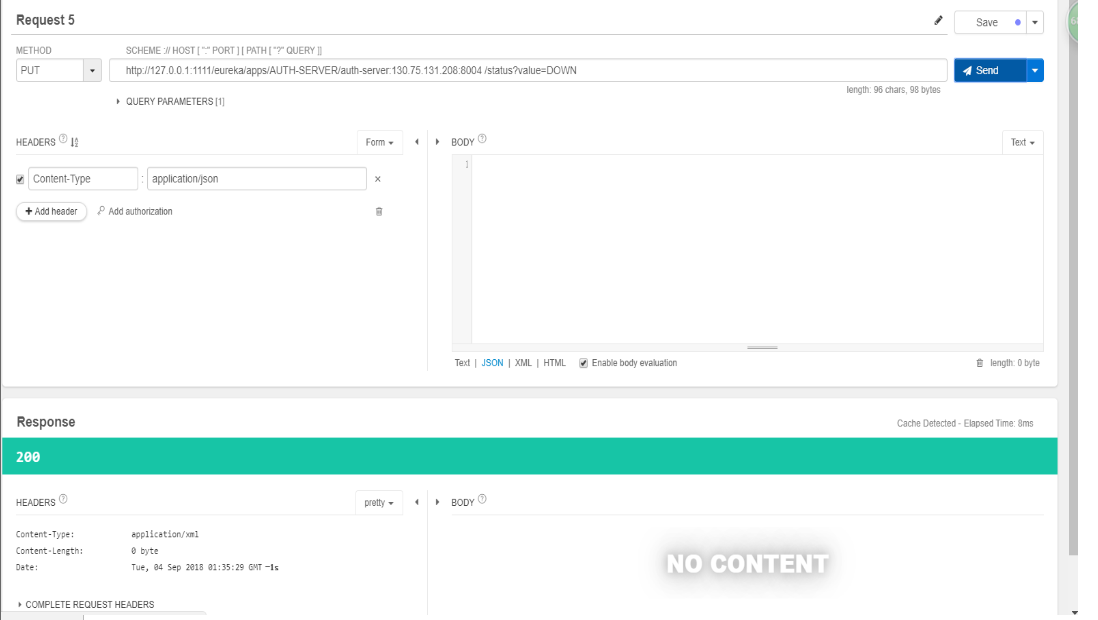1098x620 pixels.
Task: Click the pencil icon to rename Request 5
Action: coord(938,19)
